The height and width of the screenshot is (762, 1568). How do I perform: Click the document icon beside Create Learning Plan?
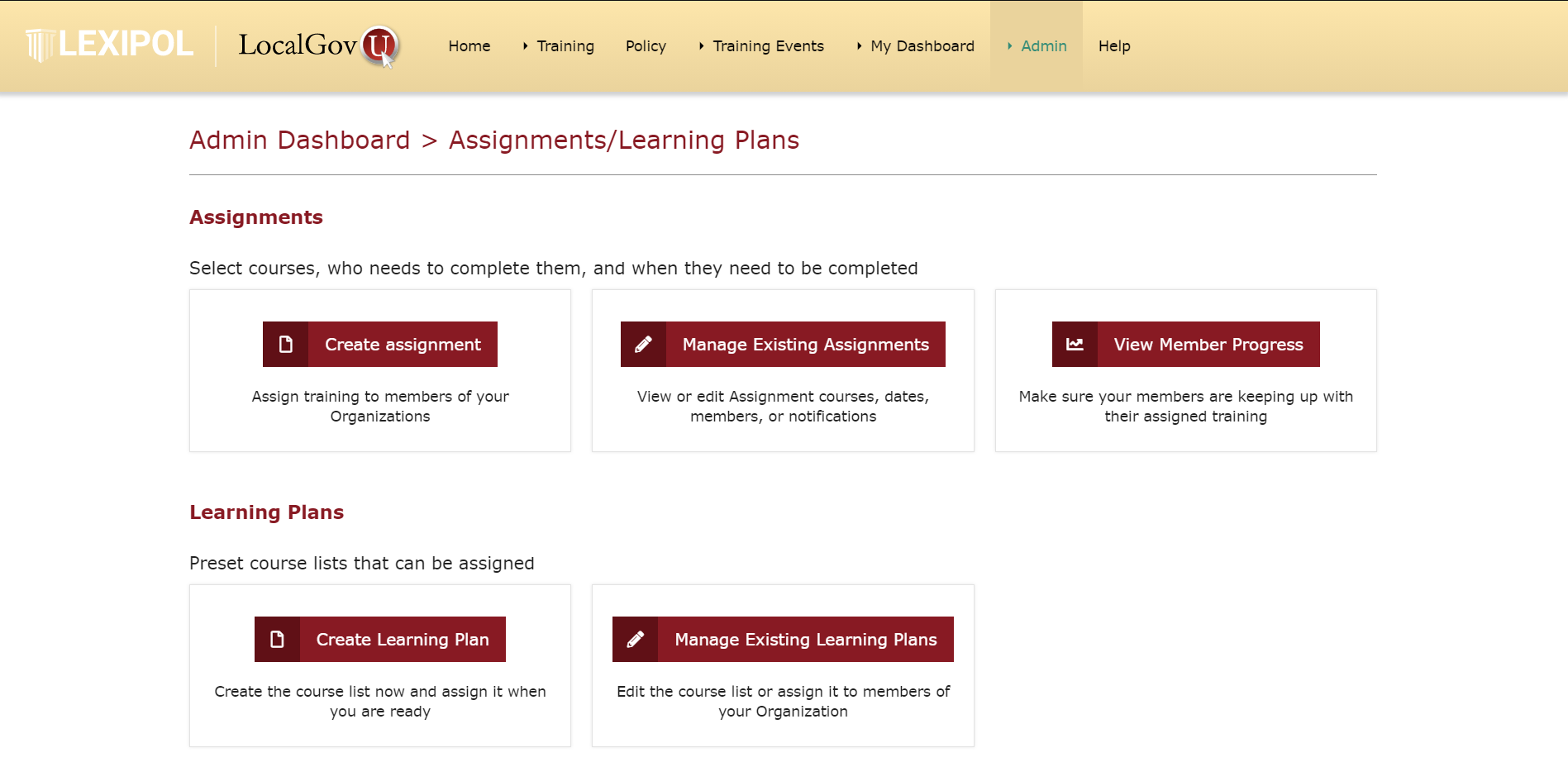click(x=277, y=639)
